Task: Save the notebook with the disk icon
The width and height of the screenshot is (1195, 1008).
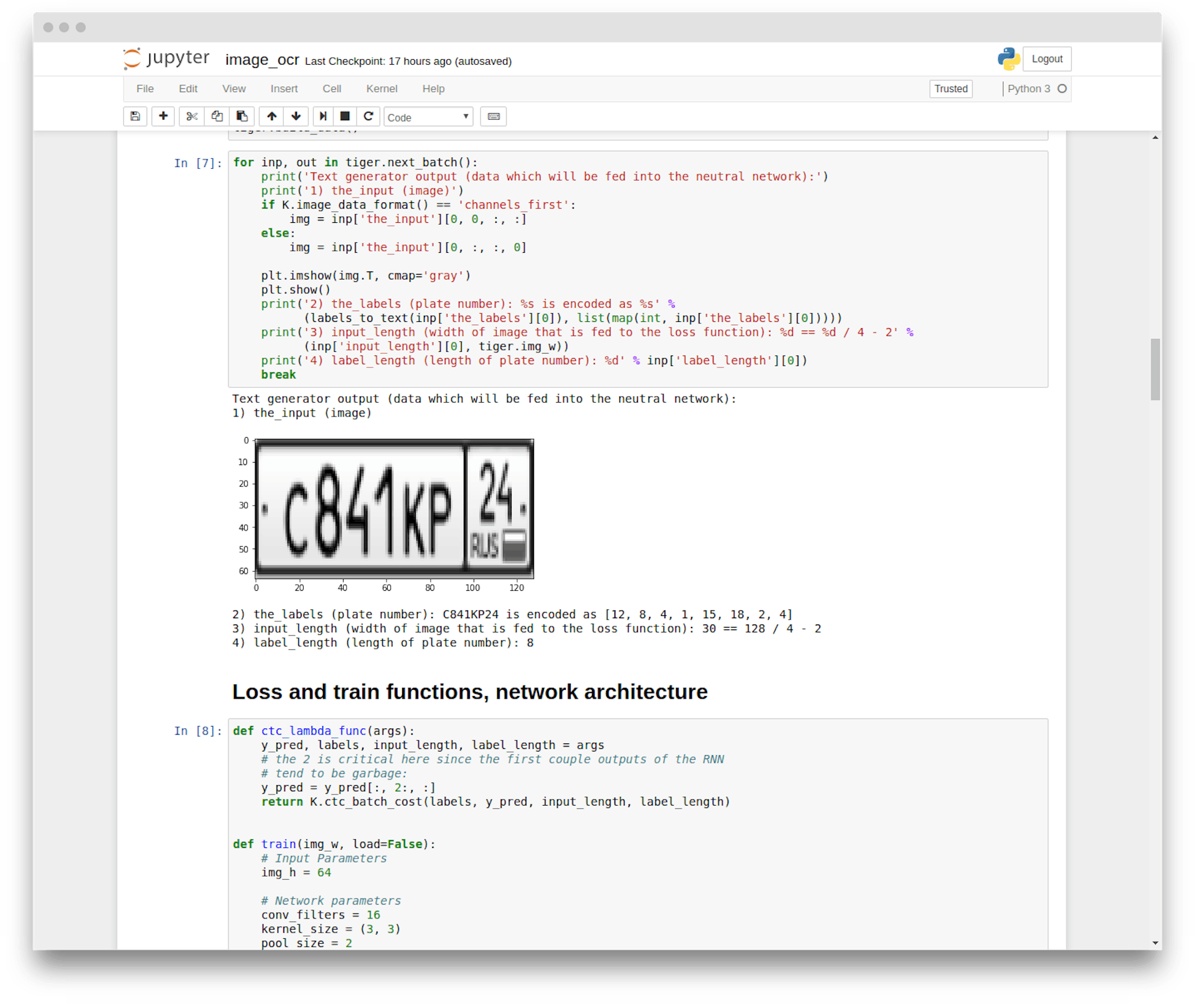Action: coord(134,116)
